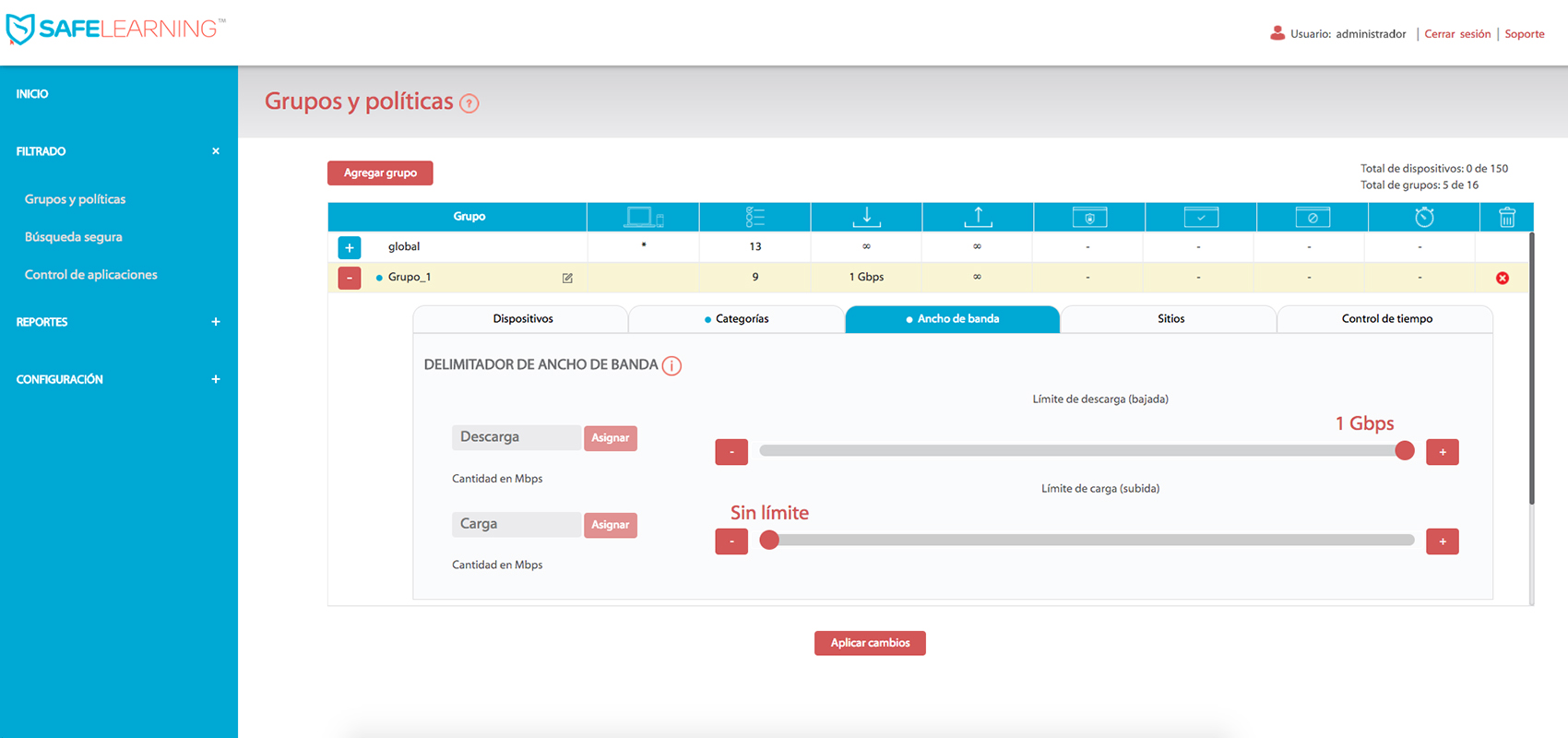Image resolution: width=1568 pixels, height=738 pixels.
Task: Click the upload arrow column icon
Action: click(978, 217)
